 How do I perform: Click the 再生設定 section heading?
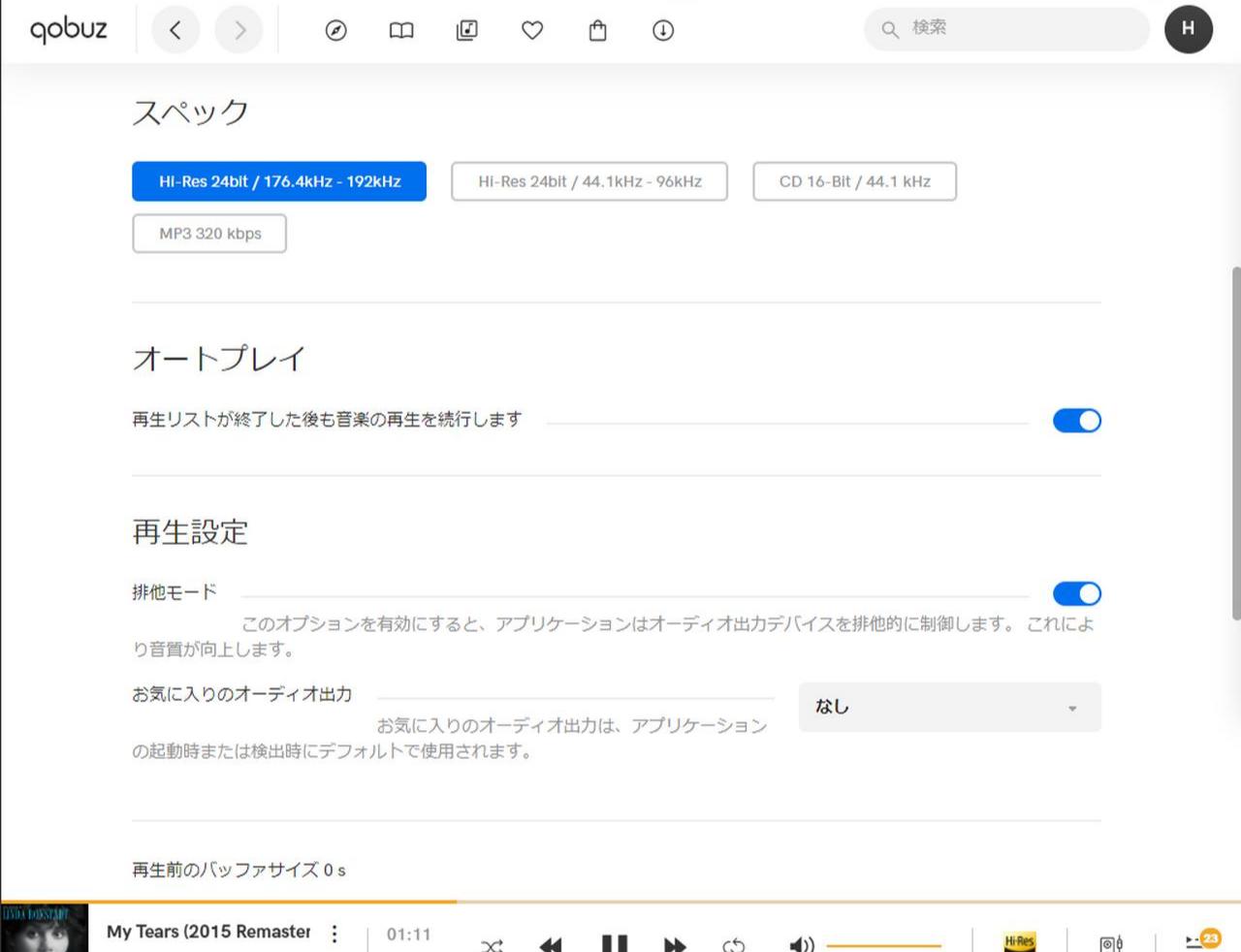point(190,531)
